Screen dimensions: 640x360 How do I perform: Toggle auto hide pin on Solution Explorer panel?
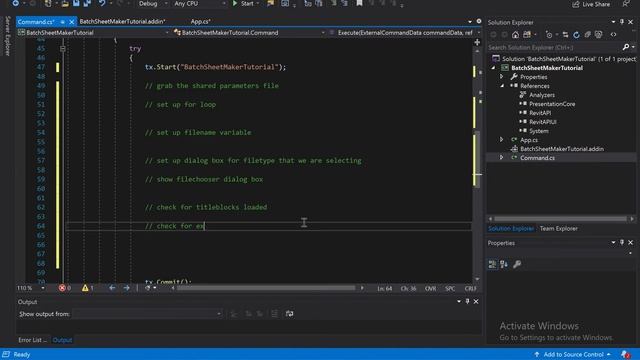(x=622, y=22)
